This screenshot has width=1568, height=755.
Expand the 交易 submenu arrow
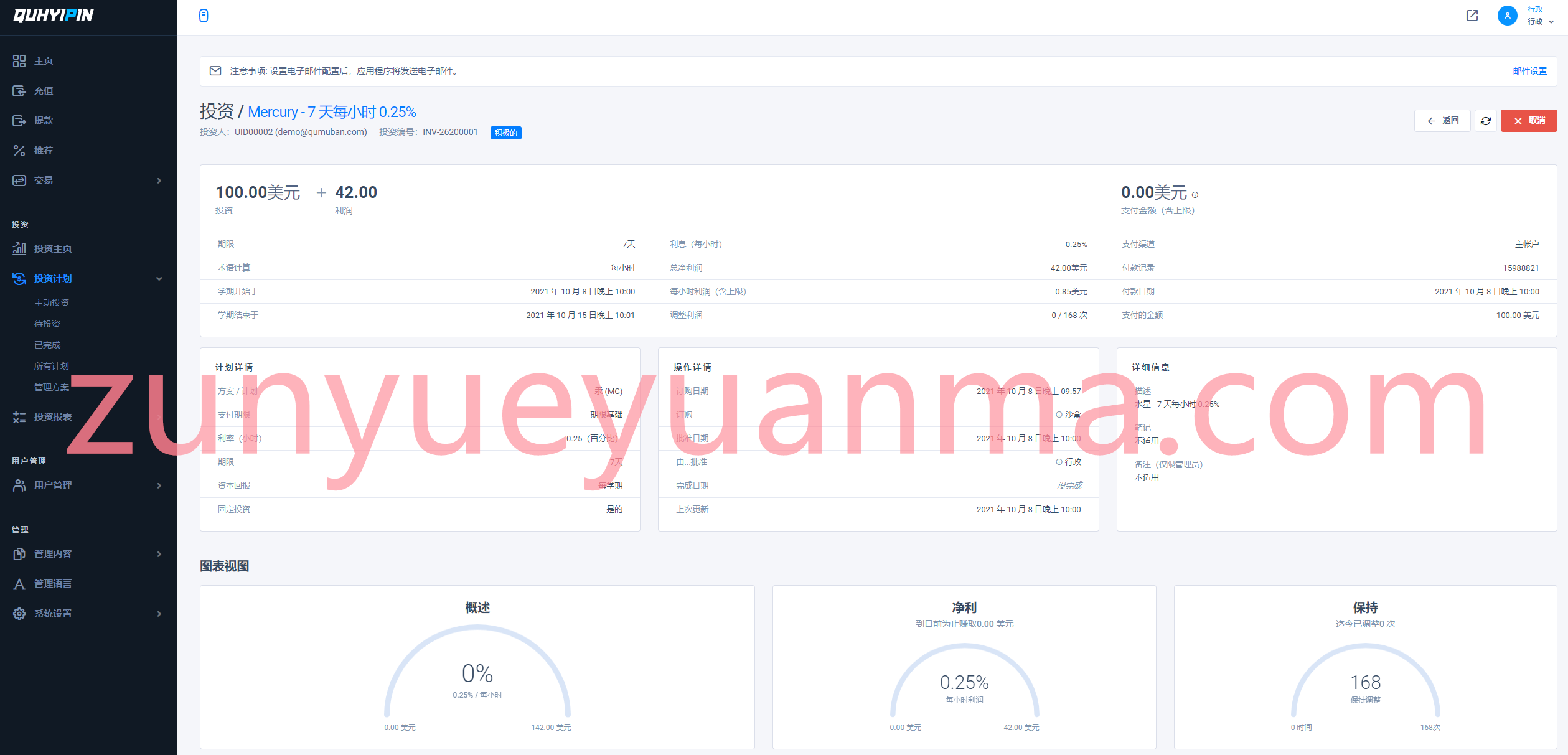pos(159,181)
